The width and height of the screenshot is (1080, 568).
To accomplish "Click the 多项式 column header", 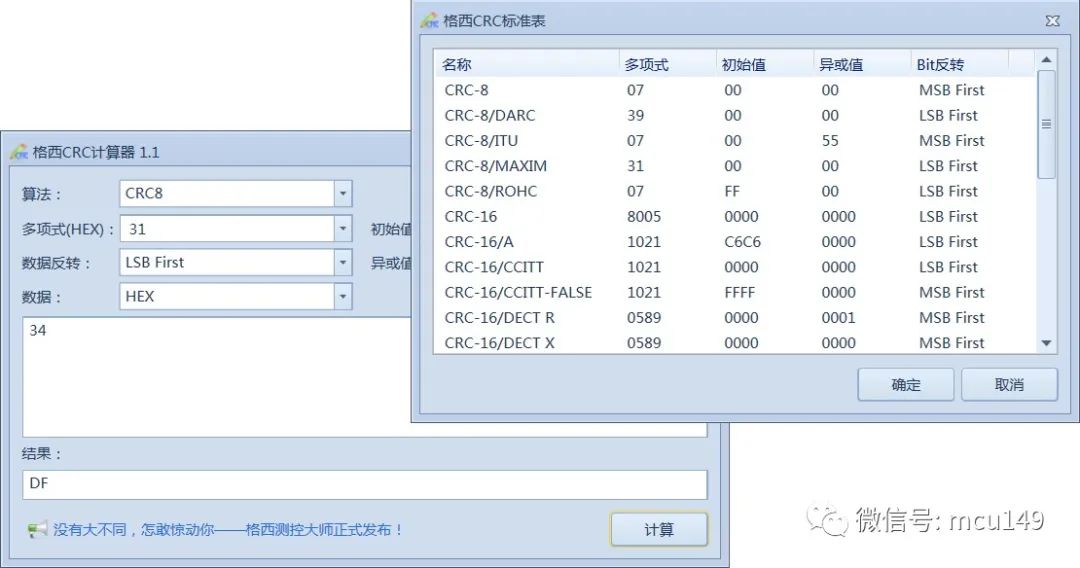I will 667,64.
